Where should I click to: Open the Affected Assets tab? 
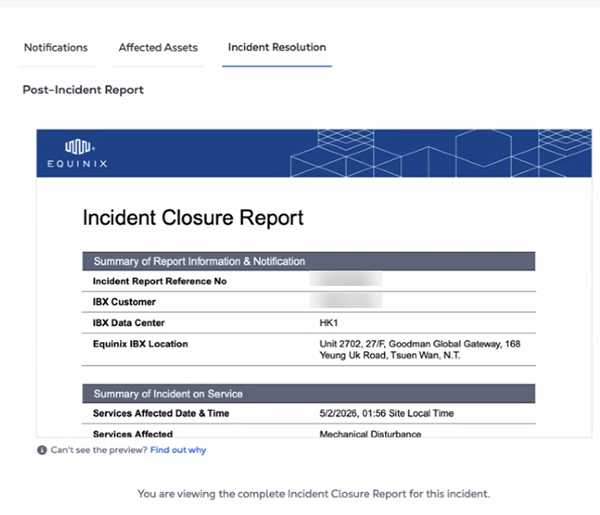158,47
